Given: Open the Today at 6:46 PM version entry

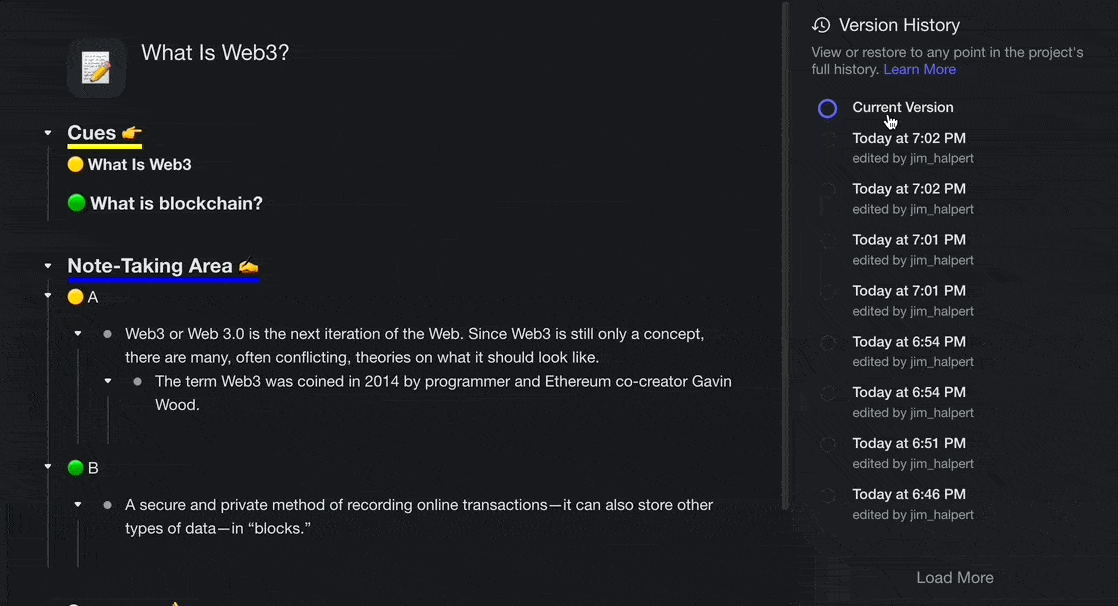Looking at the screenshot, I should click(x=908, y=494).
